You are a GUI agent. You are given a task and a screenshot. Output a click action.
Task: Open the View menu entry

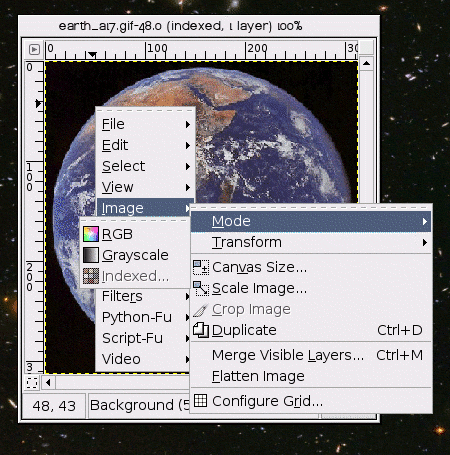(x=145, y=187)
